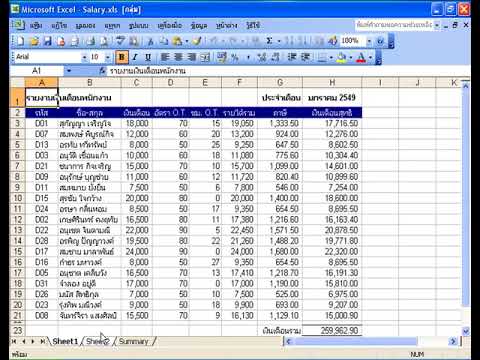This screenshot has height=360, width=480.
Task: Click the vertical scroll down arrow
Action: click(x=466, y=331)
